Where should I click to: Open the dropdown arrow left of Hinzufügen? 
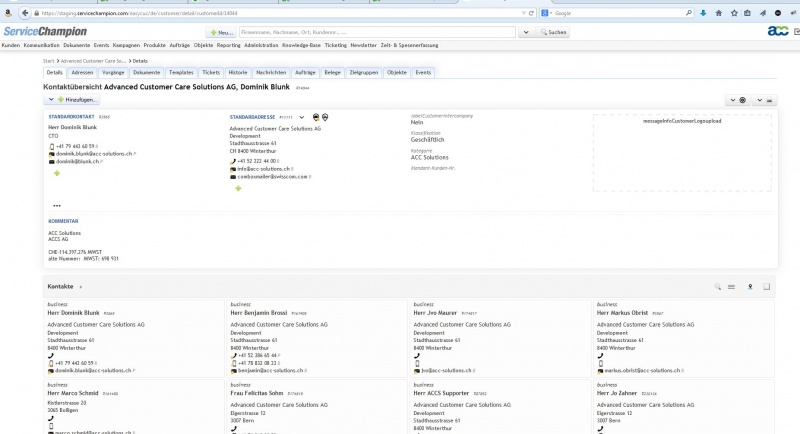pos(51,100)
